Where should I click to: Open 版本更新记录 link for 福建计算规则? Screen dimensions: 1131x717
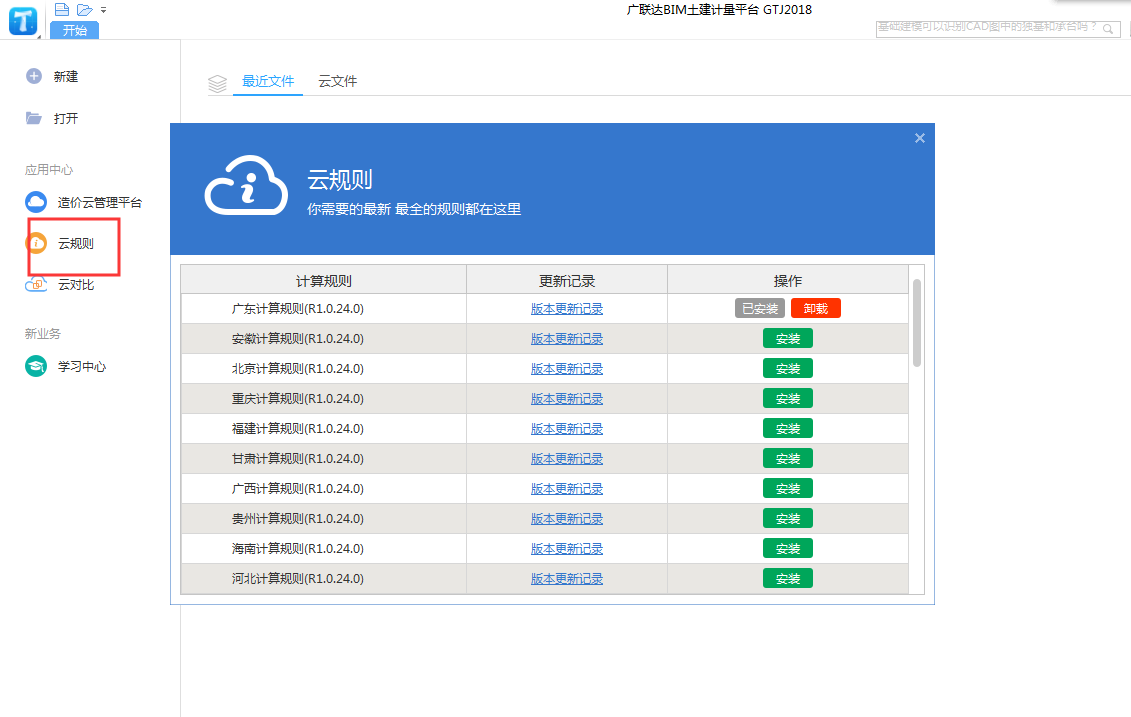[x=567, y=428]
